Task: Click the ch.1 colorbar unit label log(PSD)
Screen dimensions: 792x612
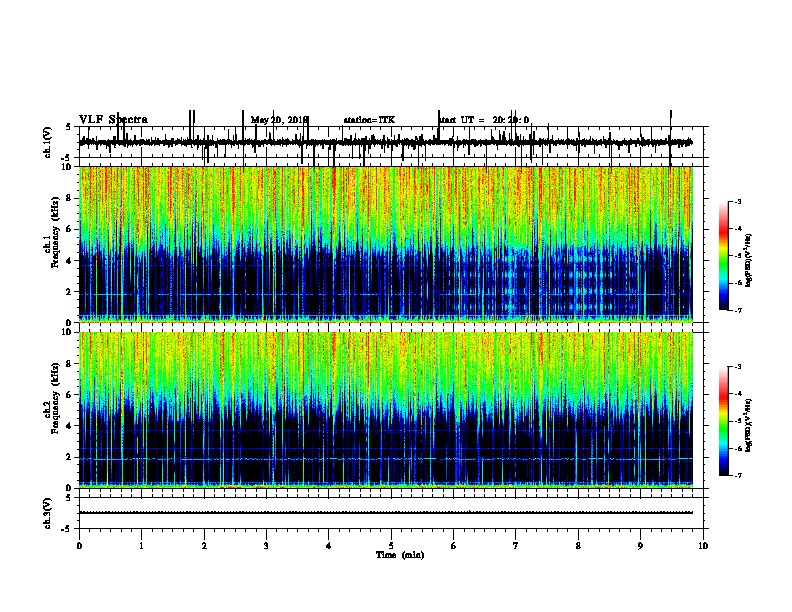Action: [x=749, y=261]
